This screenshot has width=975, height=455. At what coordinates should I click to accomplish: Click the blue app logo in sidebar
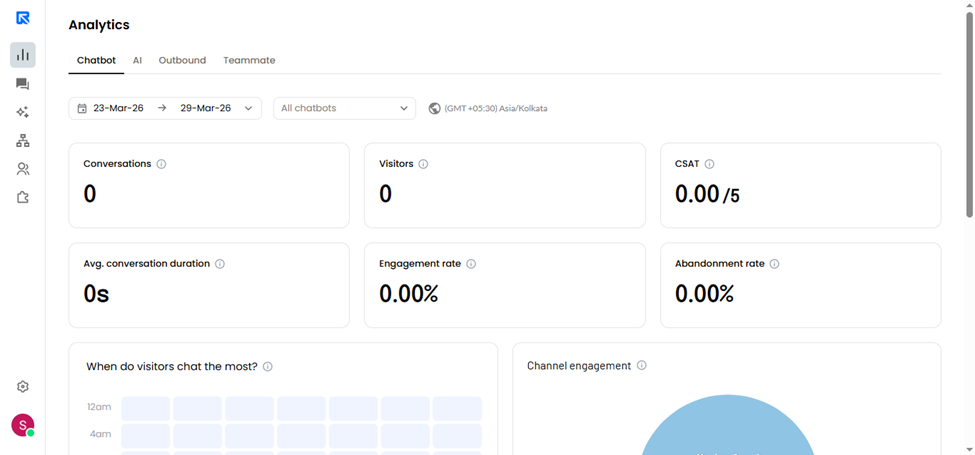click(x=23, y=18)
